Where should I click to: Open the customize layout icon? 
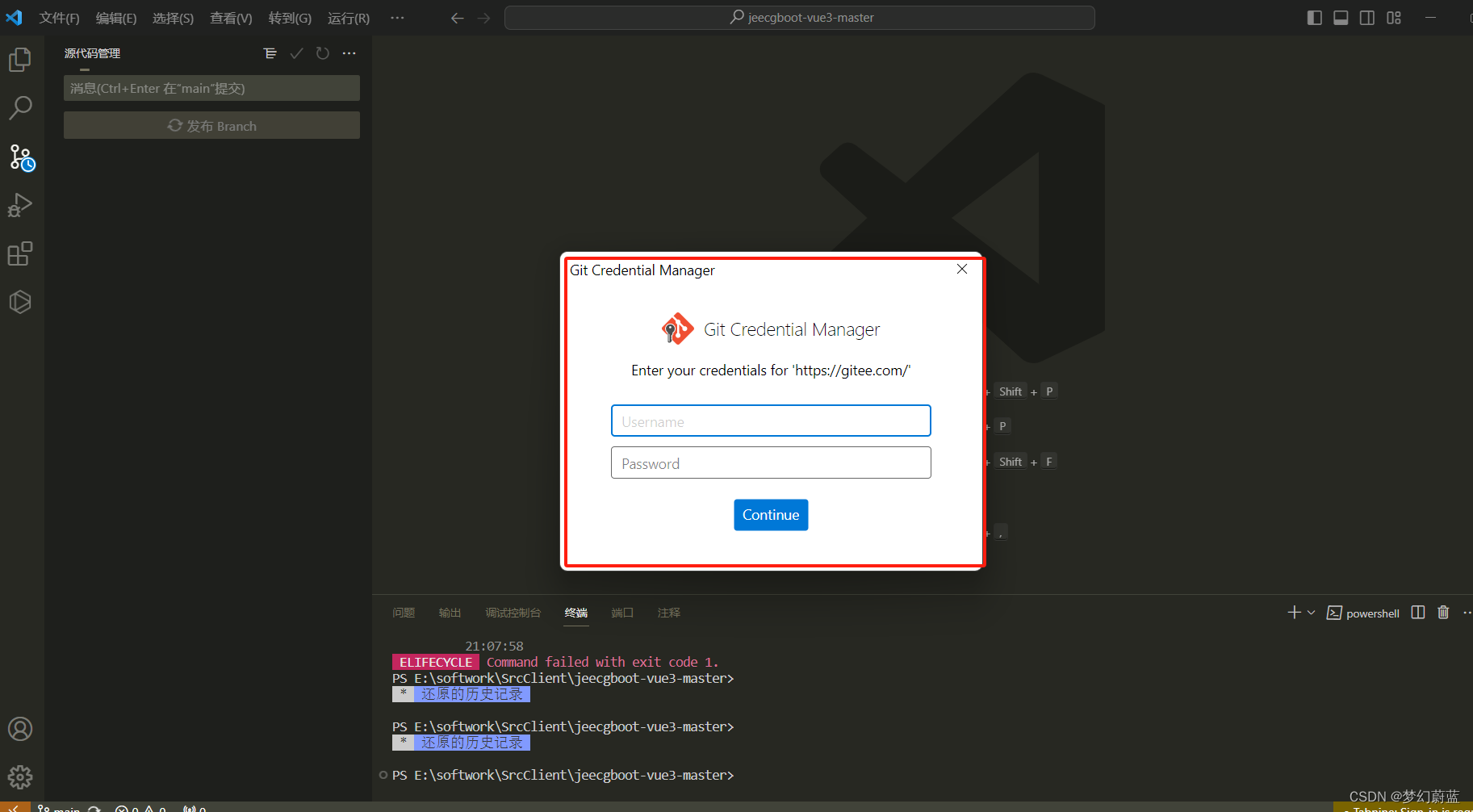(1394, 18)
